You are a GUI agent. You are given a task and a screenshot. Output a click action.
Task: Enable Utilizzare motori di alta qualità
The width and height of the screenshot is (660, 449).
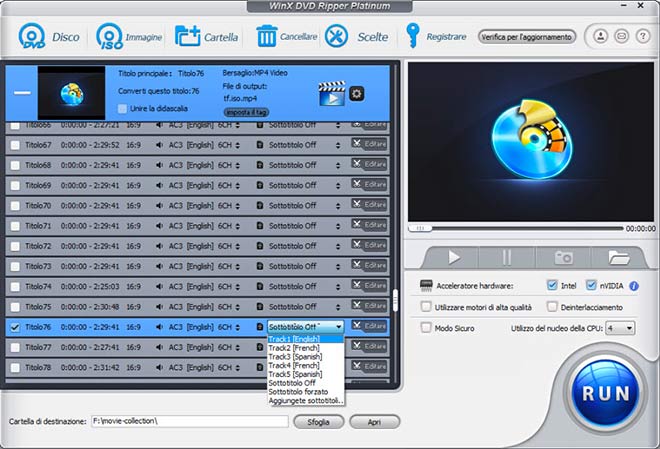426,306
